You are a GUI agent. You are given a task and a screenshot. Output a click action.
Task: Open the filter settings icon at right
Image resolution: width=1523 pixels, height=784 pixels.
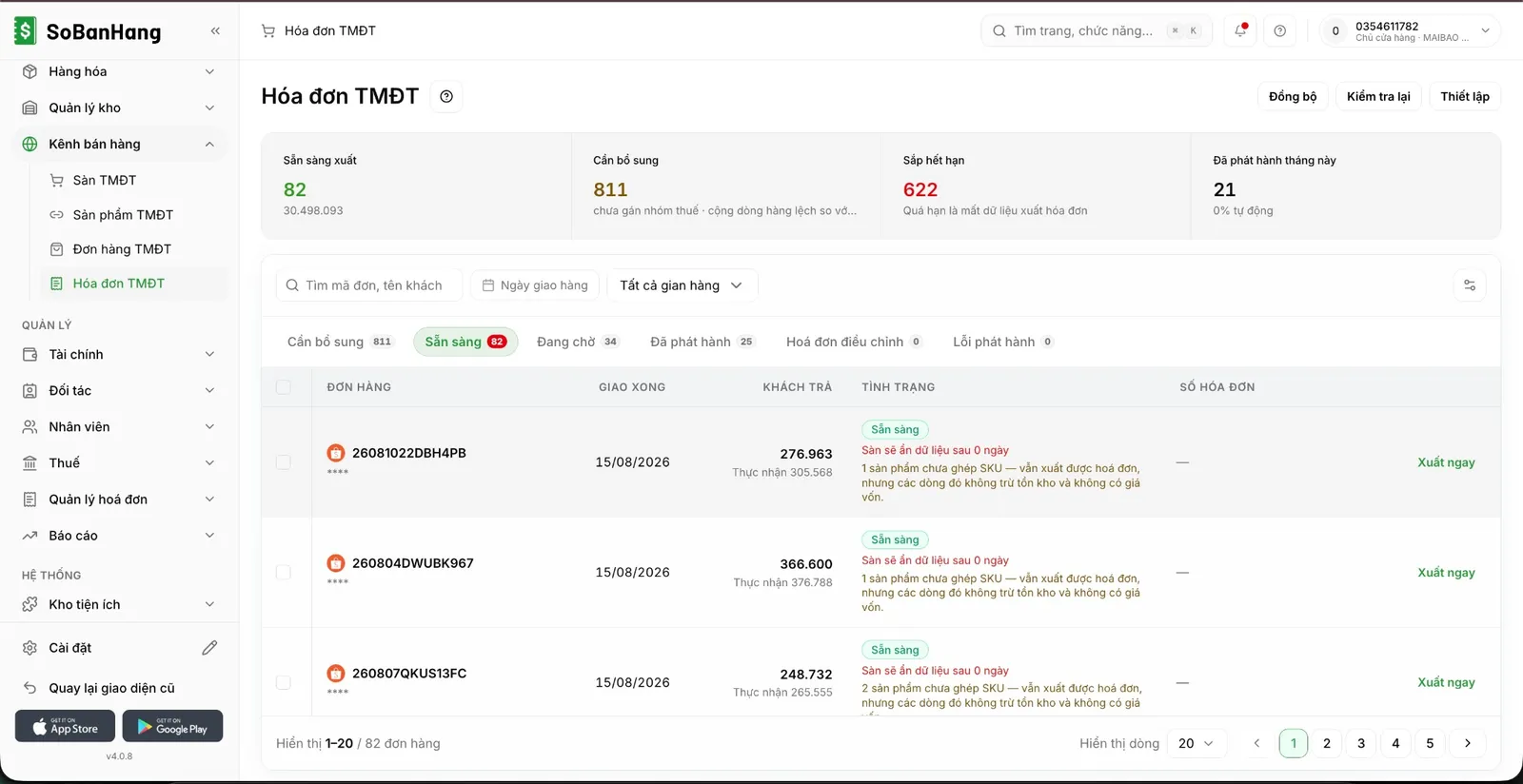(x=1470, y=285)
